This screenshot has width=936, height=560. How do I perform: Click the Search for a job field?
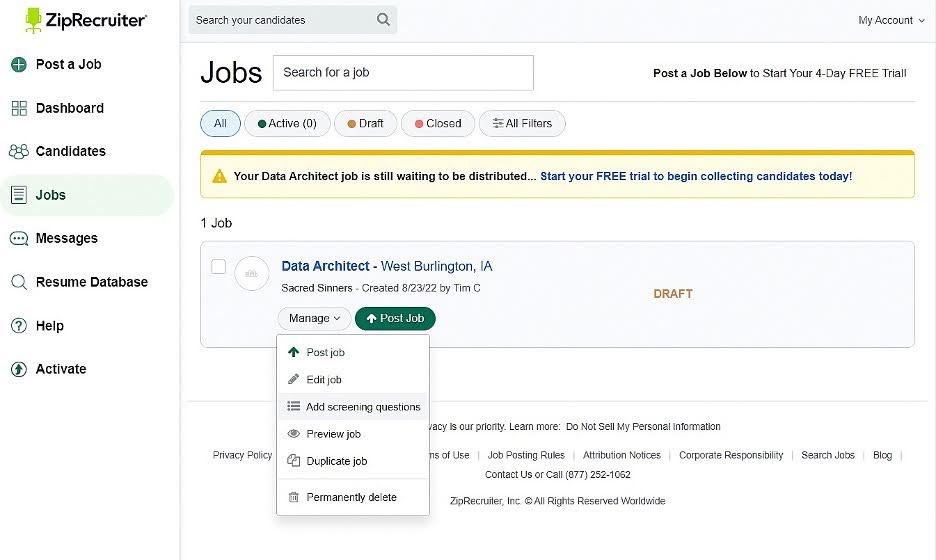point(403,73)
